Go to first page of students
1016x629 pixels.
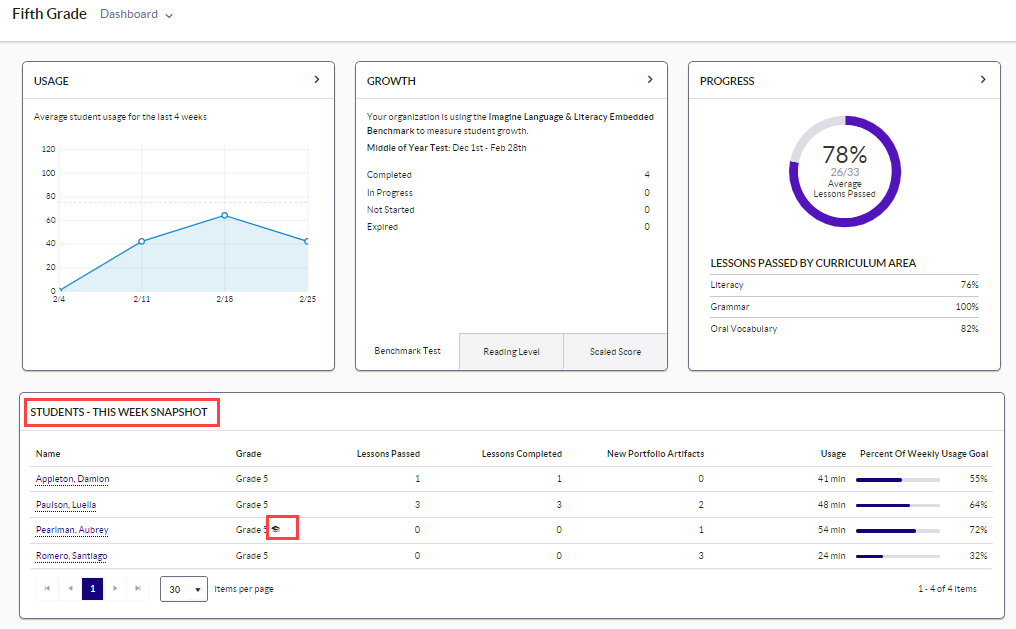(47, 589)
